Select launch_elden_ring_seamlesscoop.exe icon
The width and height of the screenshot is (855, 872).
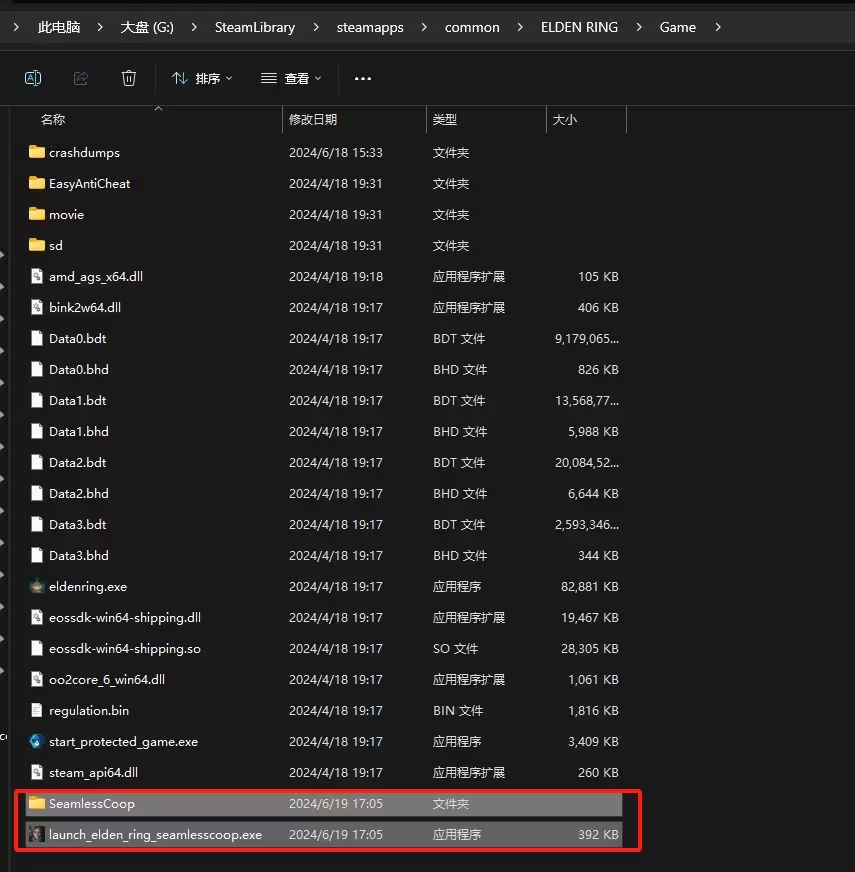(x=37, y=834)
